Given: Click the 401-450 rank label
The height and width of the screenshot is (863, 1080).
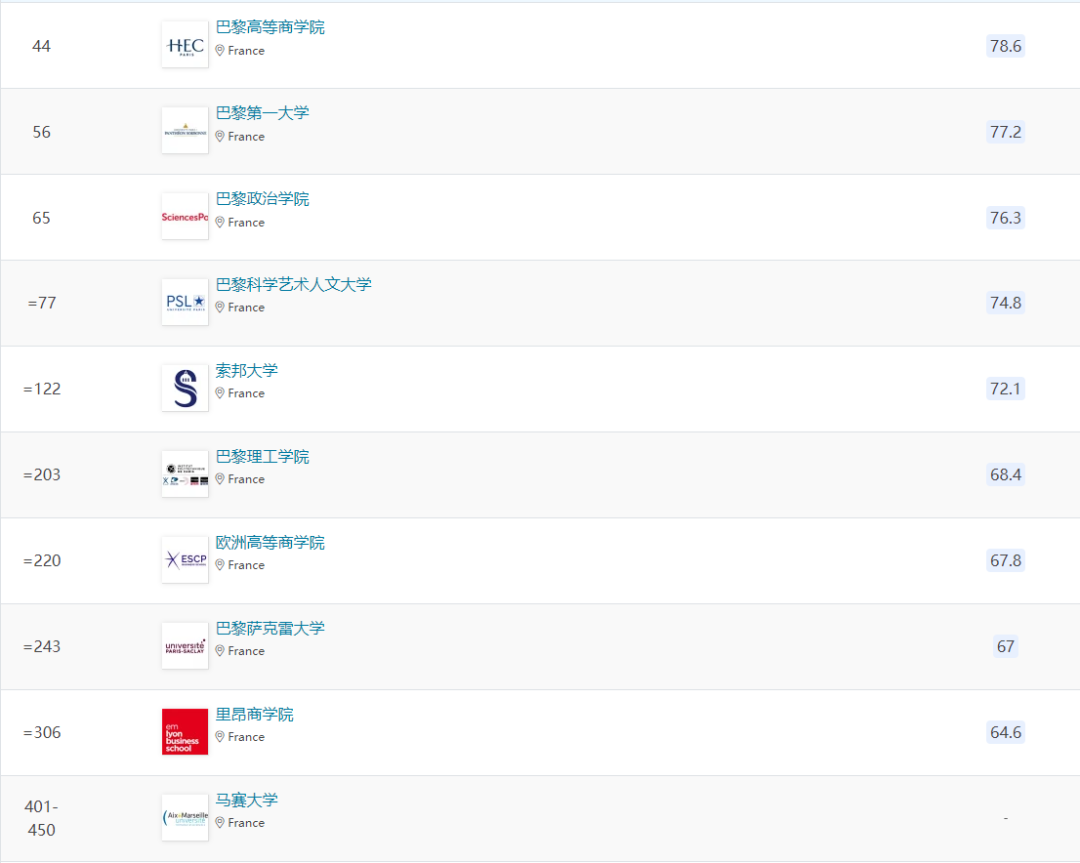Looking at the screenshot, I should (42, 816).
